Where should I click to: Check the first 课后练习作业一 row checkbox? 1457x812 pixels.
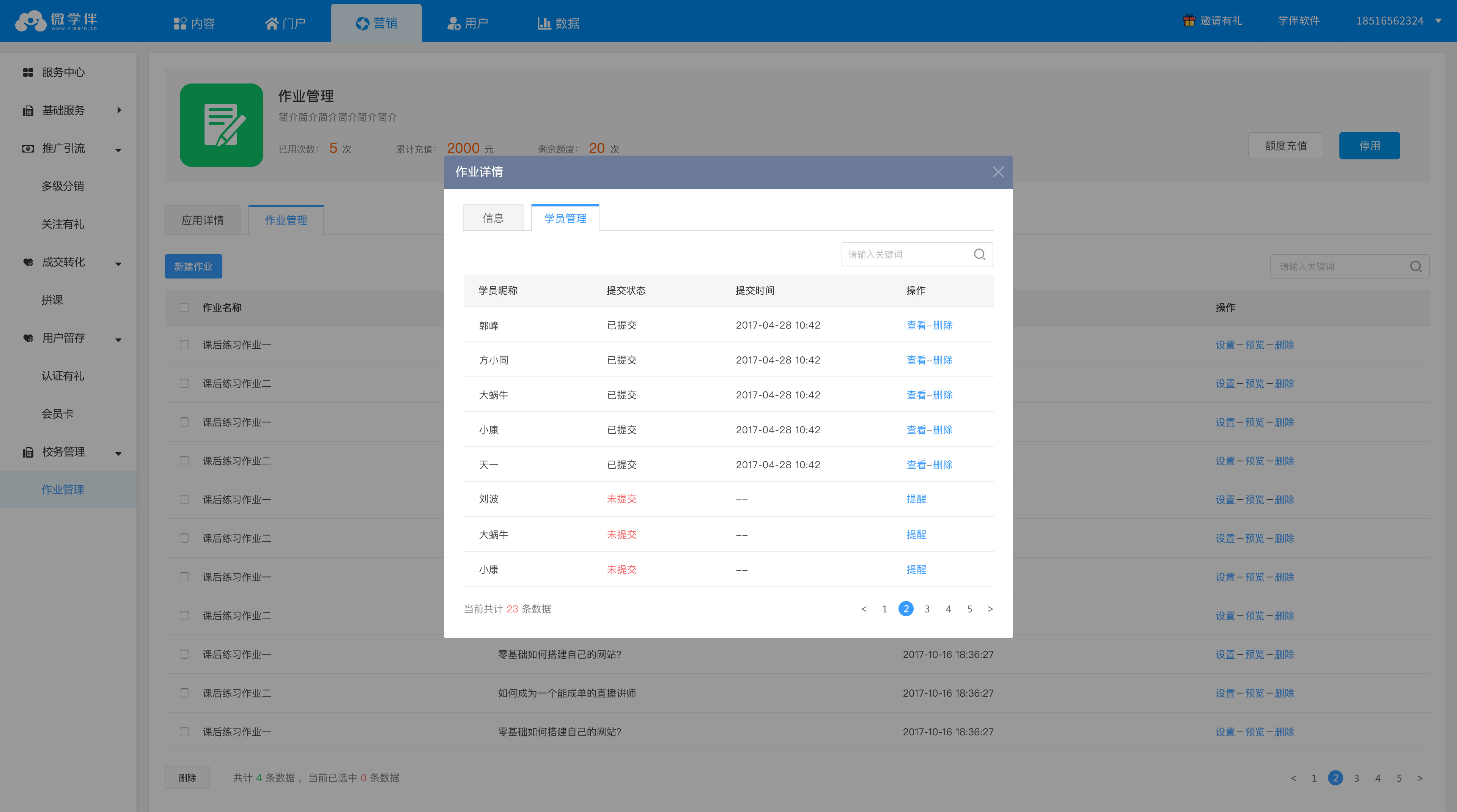184,345
